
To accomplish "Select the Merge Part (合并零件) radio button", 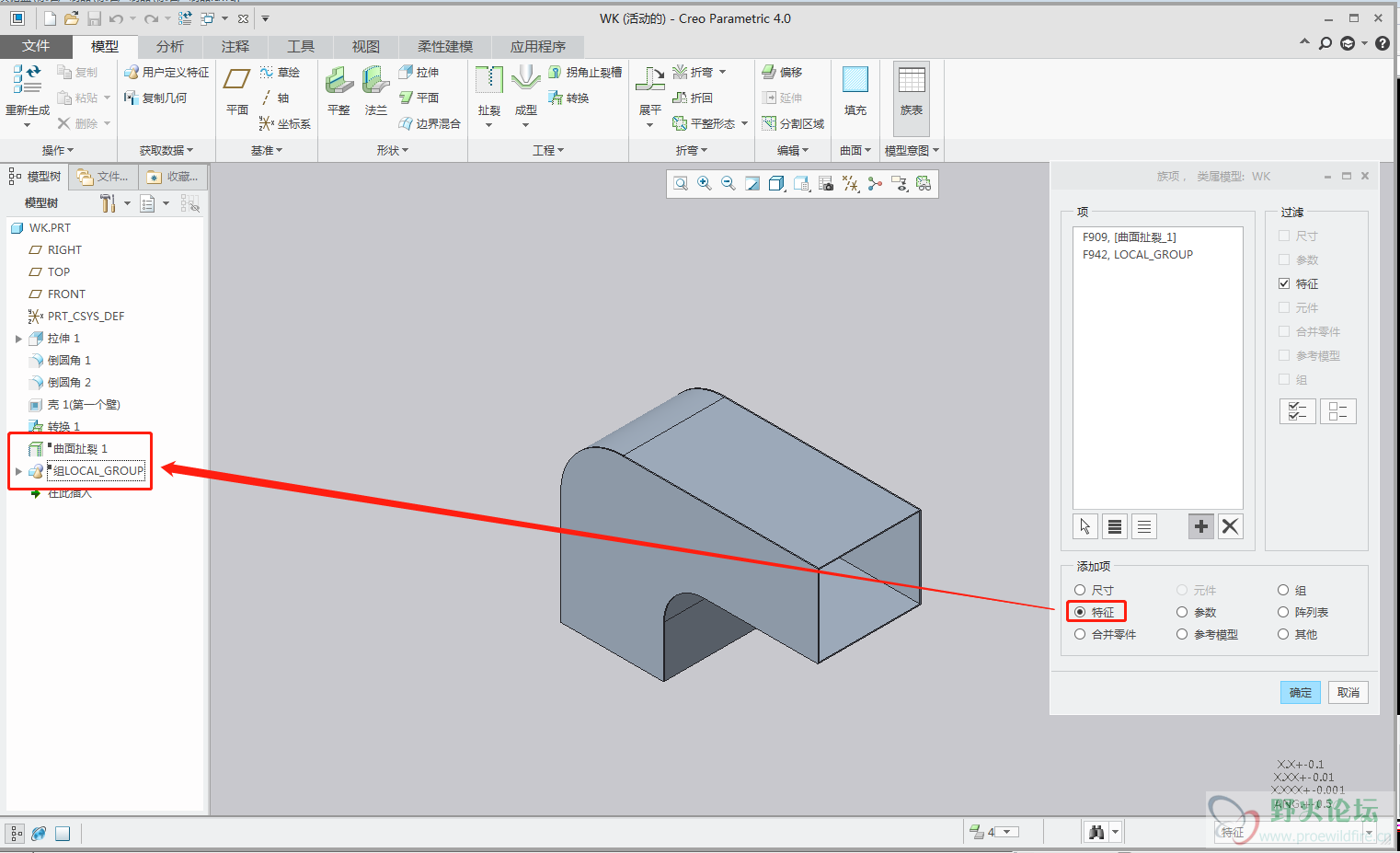I will point(1080,634).
